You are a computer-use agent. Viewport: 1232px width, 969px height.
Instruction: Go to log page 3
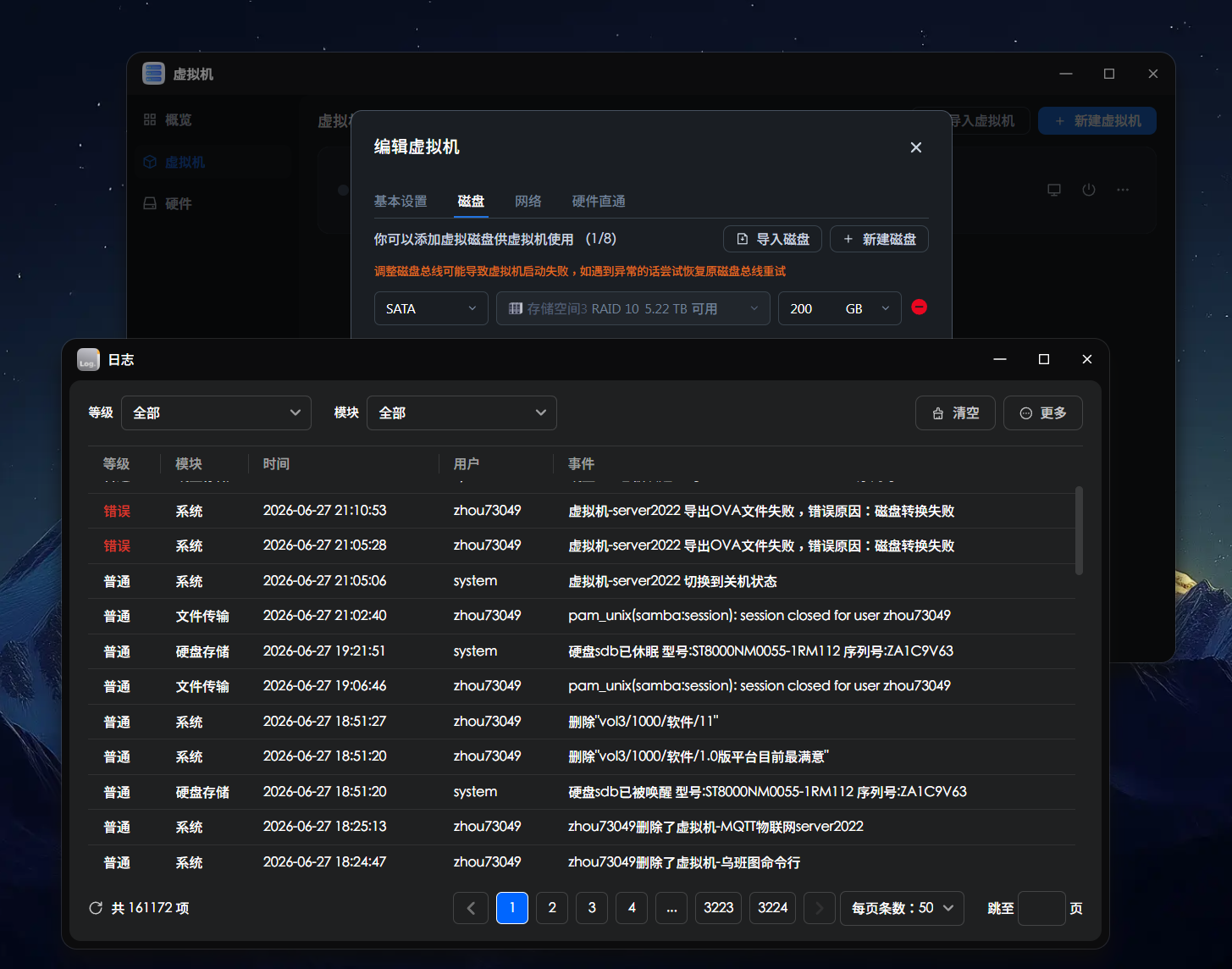coord(592,908)
